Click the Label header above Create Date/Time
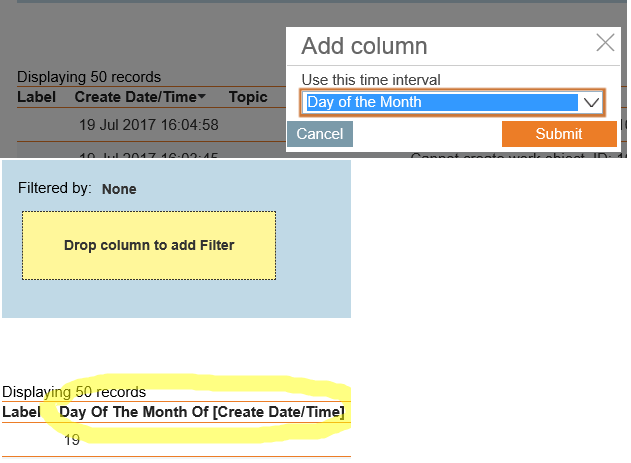Screen dimensions: 631x463 tap(37, 97)
